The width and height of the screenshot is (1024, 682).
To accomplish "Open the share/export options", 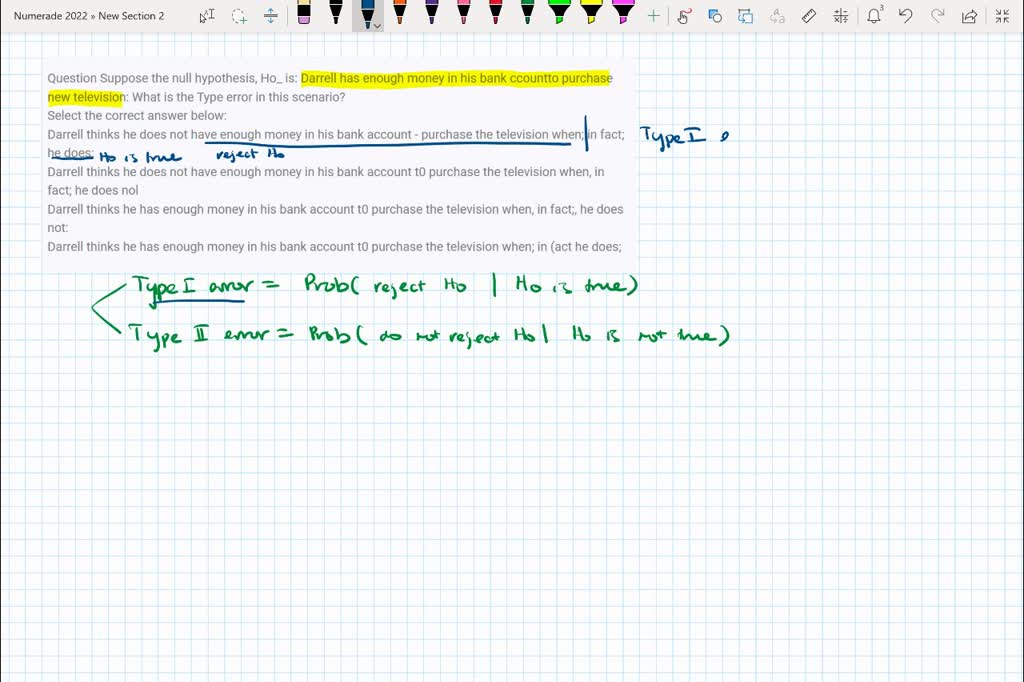I will [x=969, y=15].
